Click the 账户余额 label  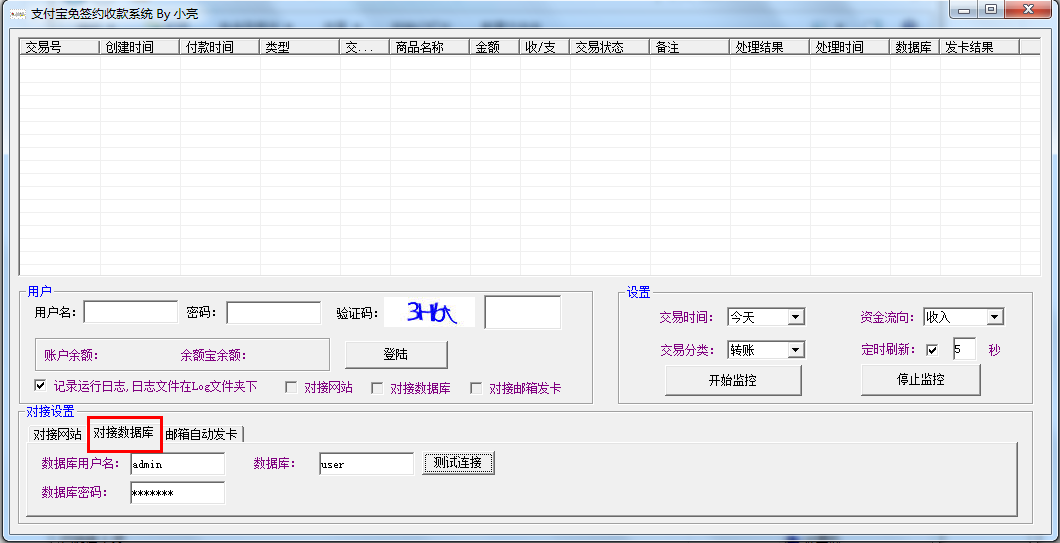point(71,355)
